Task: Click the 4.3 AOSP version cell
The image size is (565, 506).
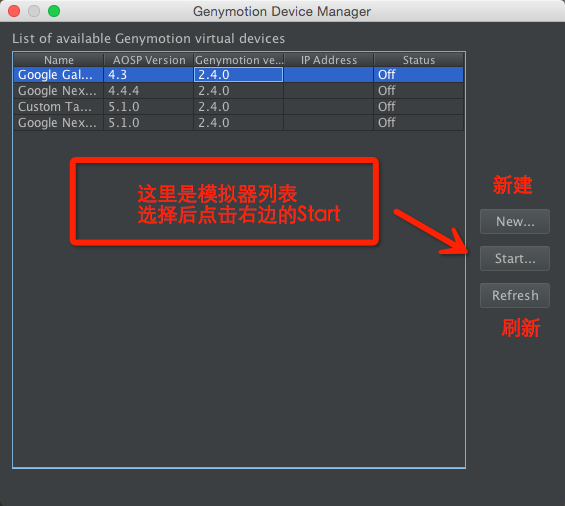Action: pyautogui.click(x=149, y=75)
